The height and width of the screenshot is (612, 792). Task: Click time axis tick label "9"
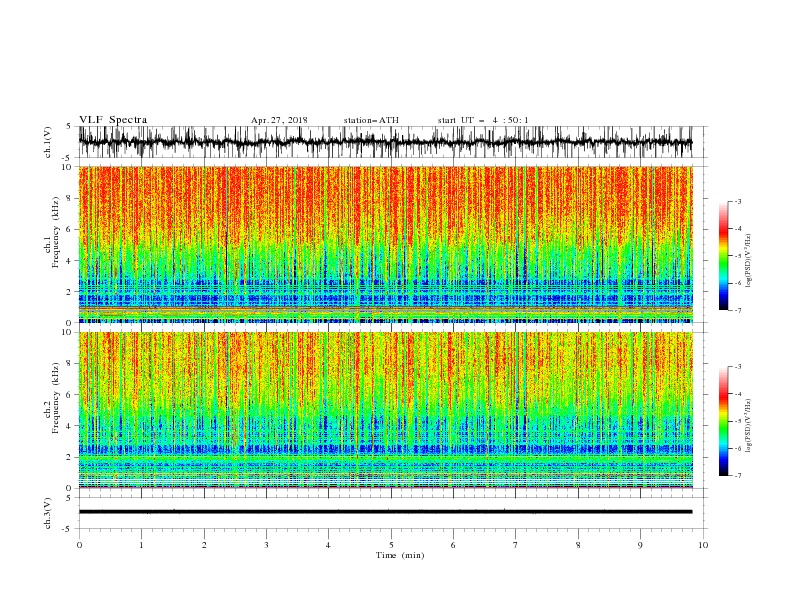pyautogui.click(x=640, y=545)
